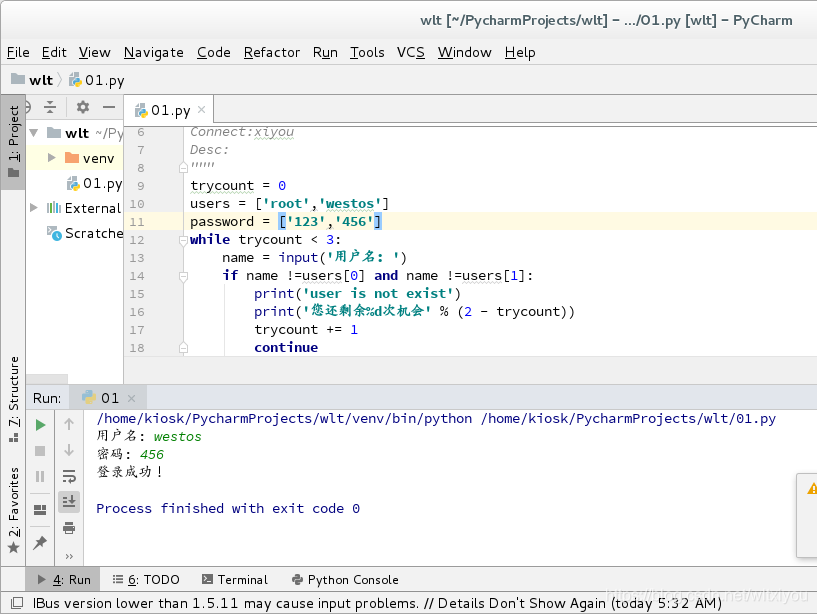Toggle the 1: Project tool window
Image resolution: width=817 pixels, height=614 pixels.
(13, 142)
